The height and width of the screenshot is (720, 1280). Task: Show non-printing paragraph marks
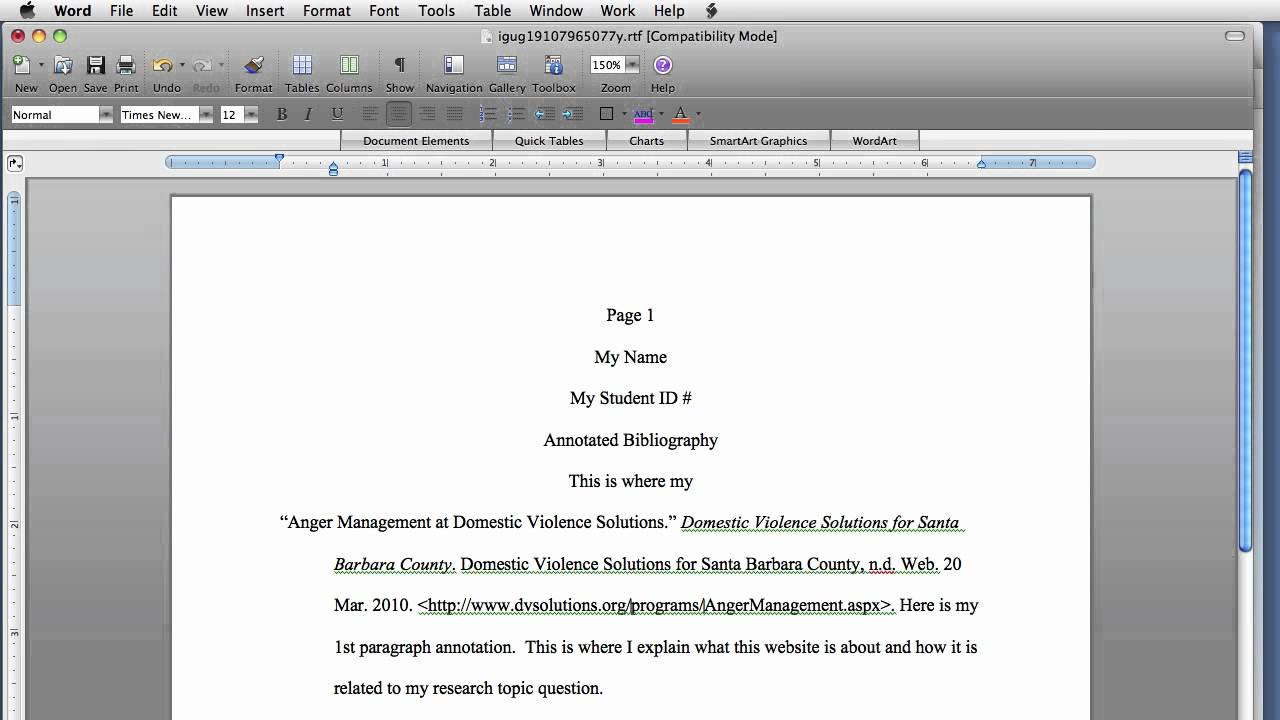click(399, 66)
